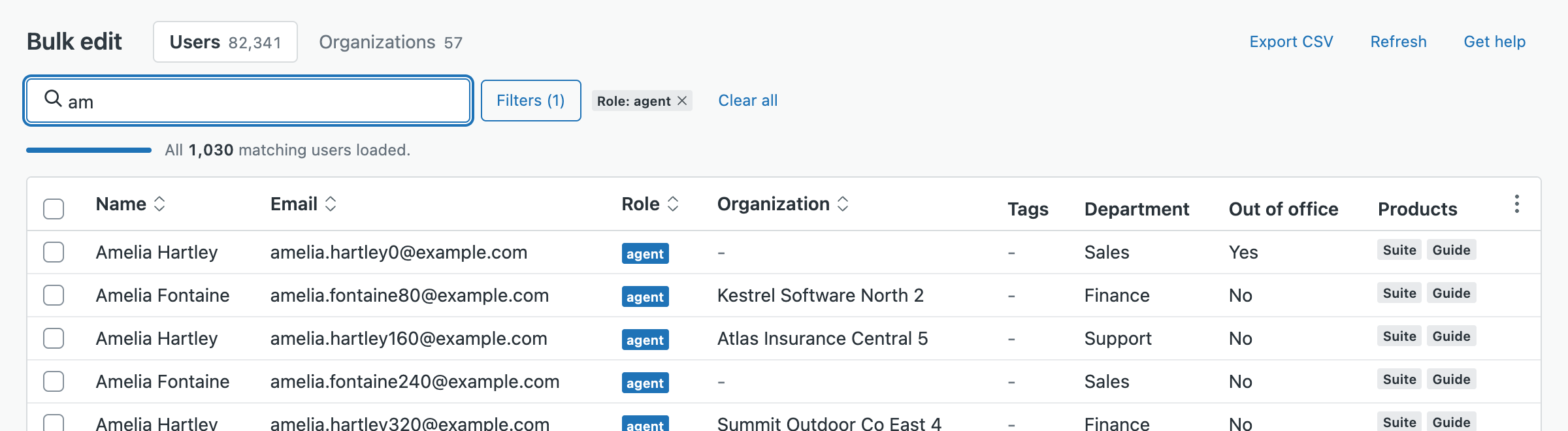Click the blue loading progress bar

coord(89,150)
